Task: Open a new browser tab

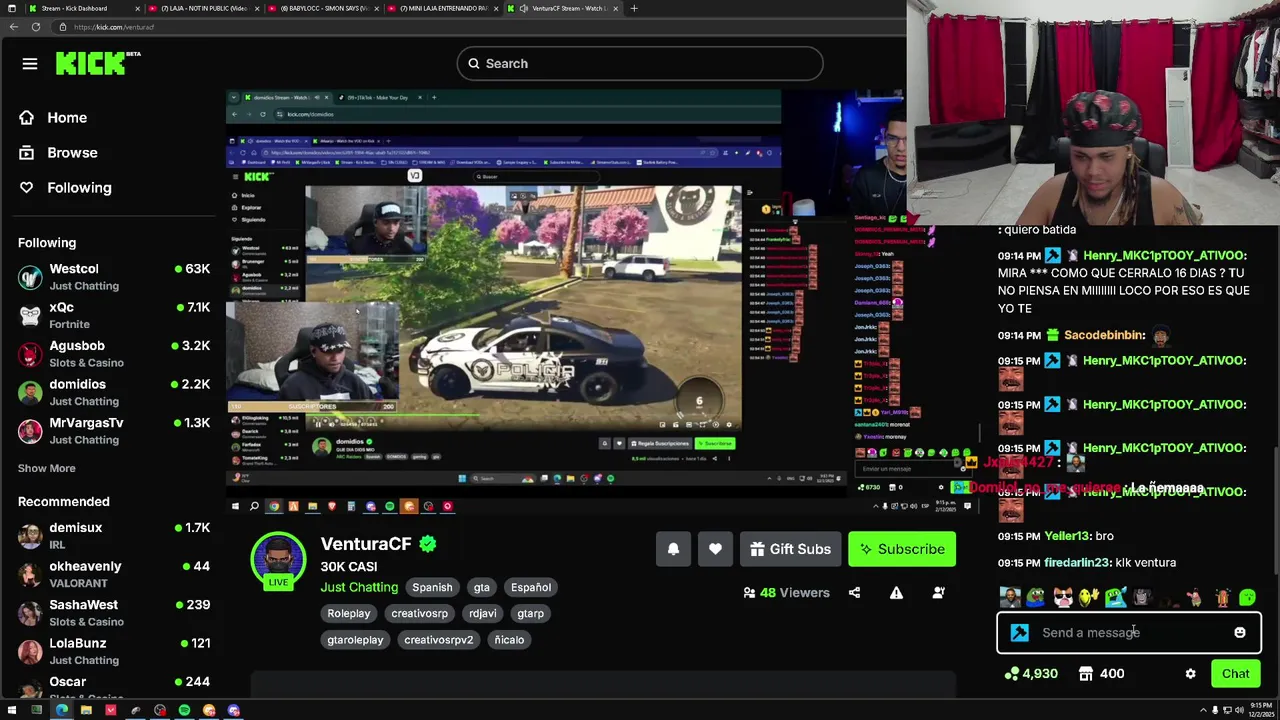Action: point(633,8)
